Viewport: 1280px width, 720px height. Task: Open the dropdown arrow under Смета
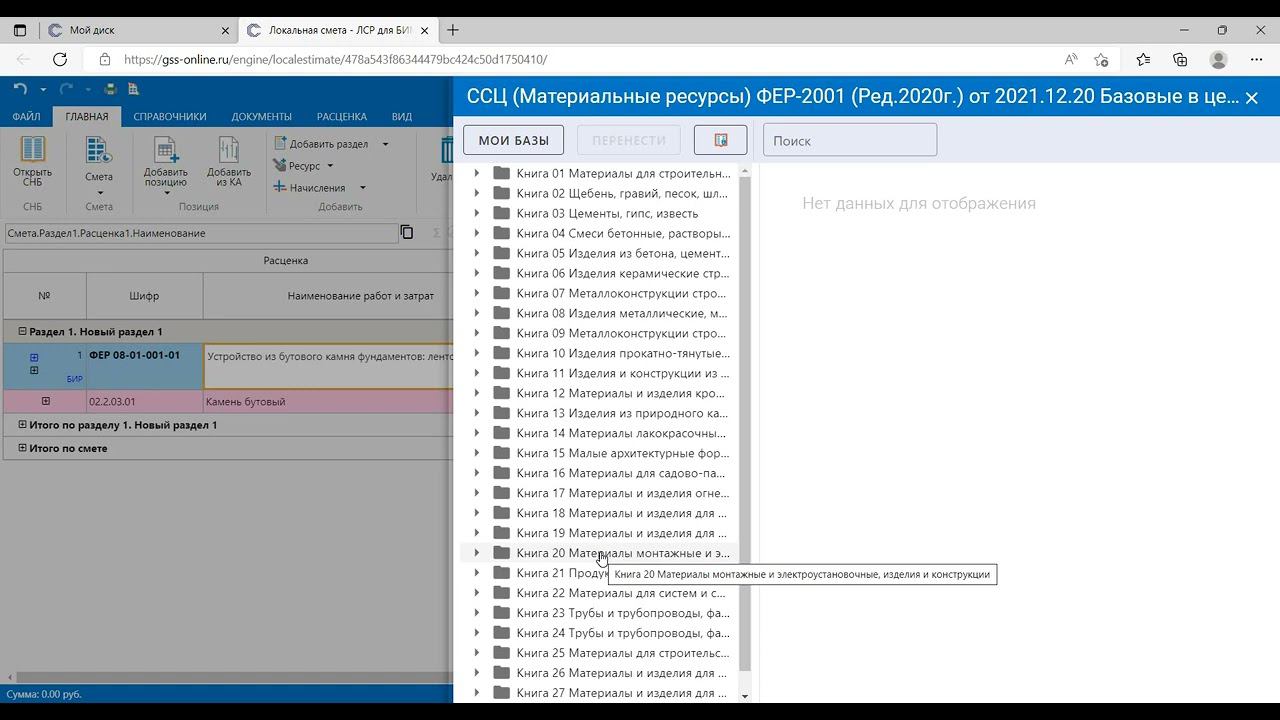pos(99,192)
